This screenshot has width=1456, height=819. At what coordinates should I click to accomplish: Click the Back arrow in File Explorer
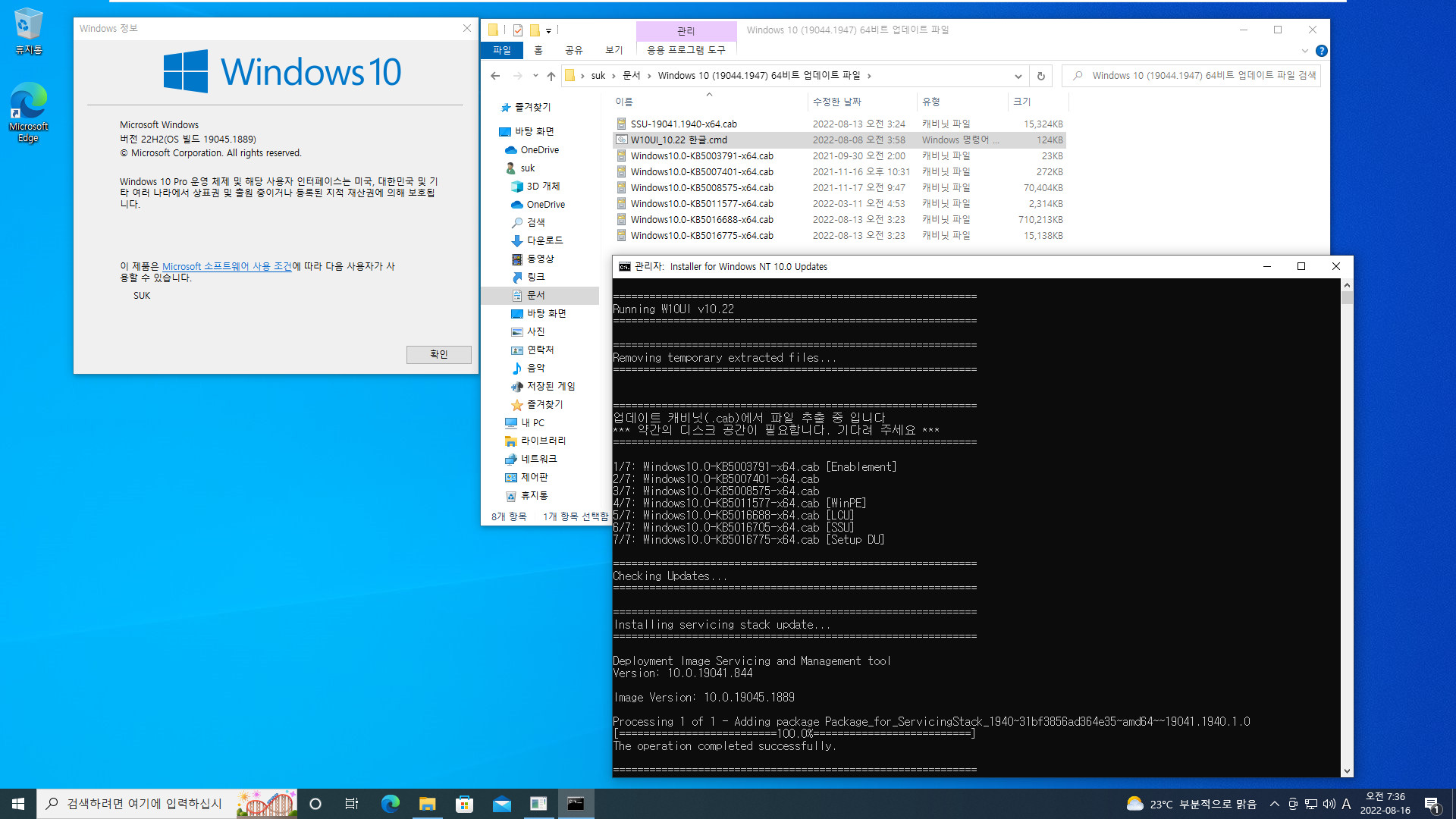(x=495, y=76)
